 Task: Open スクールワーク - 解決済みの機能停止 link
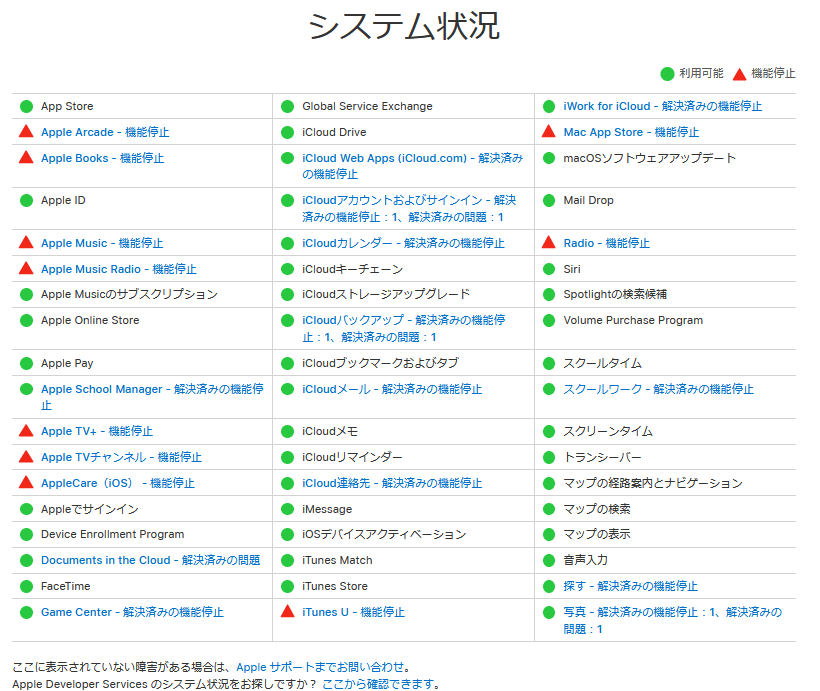[x=658, y=389]
